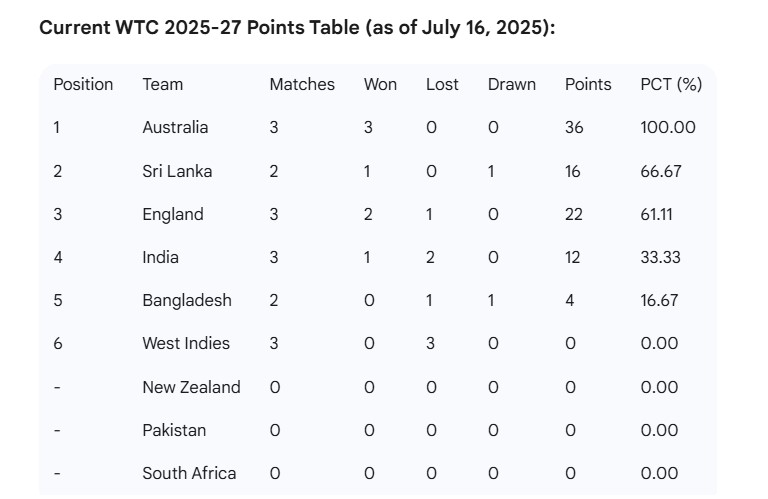
Task: Select the England team cell
Action: (173, 214)
